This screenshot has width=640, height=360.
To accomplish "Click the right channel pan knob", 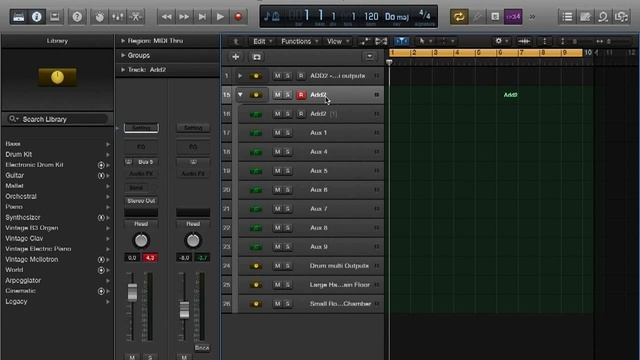I will click(x=193, y=241).
